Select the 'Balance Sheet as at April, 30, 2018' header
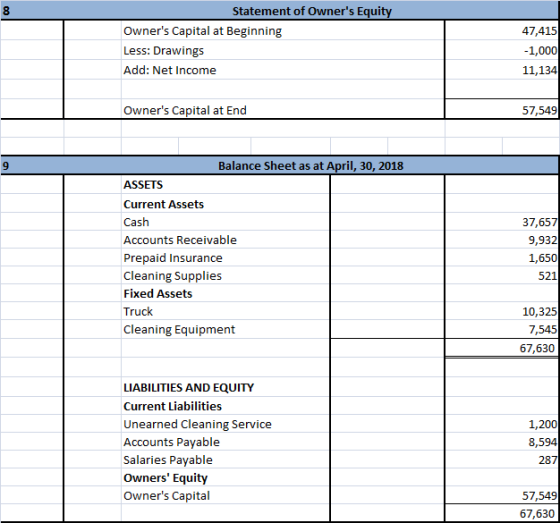Viewport: 560px width, 523px height. click(311, 166)
